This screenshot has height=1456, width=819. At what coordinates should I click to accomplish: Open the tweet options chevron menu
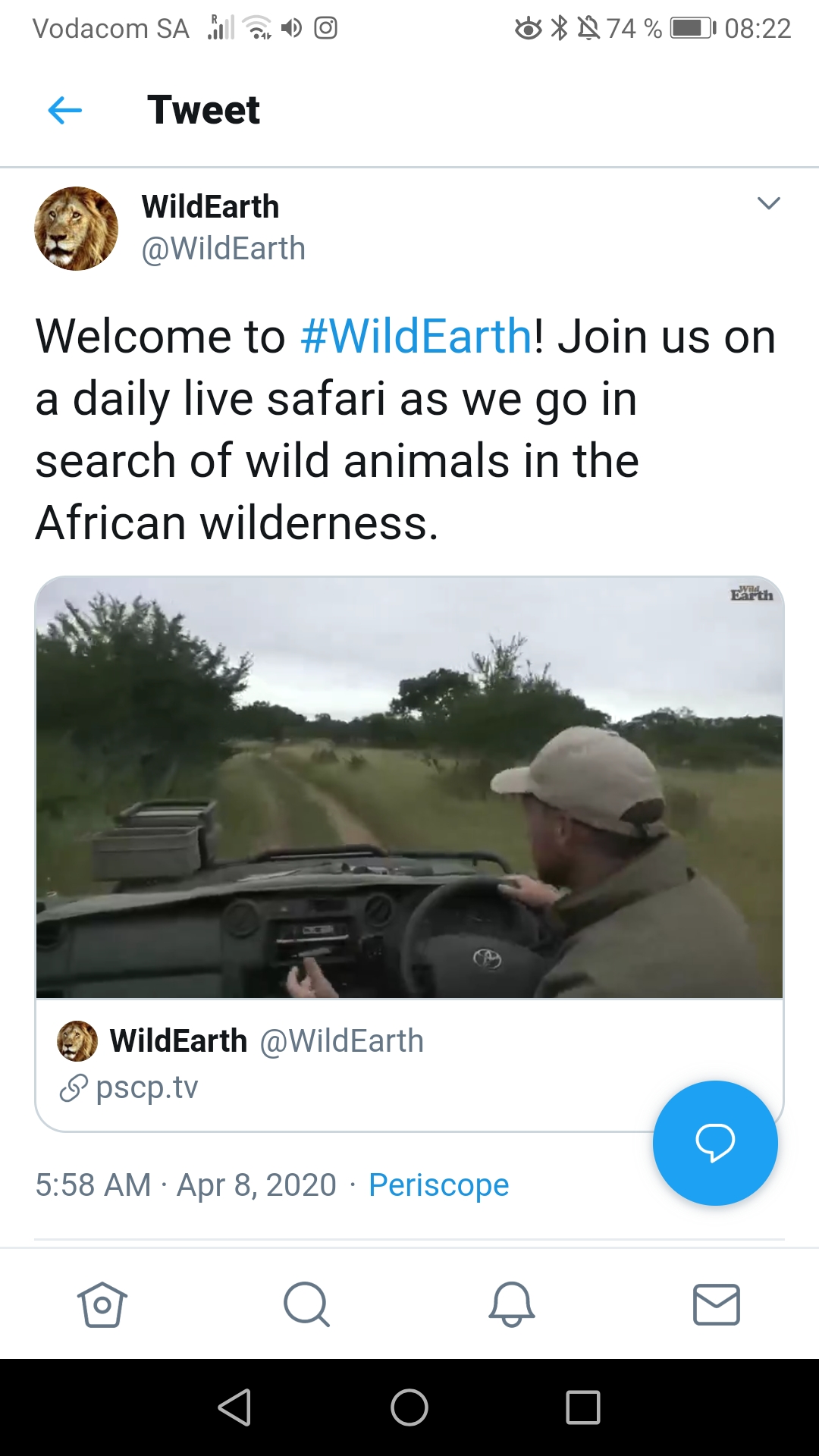[x=768, y=203]
